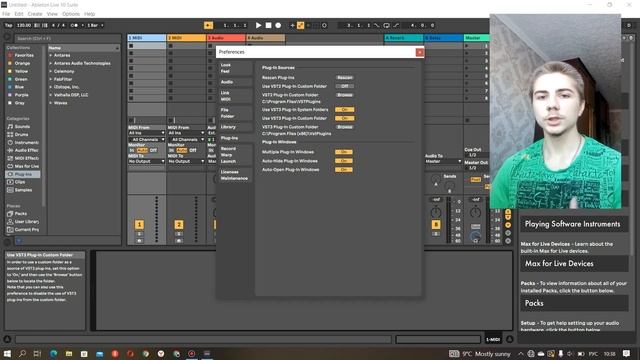The image size is (640, 360).
Task: Select Orange collection tag
Action: coord(22,63)
